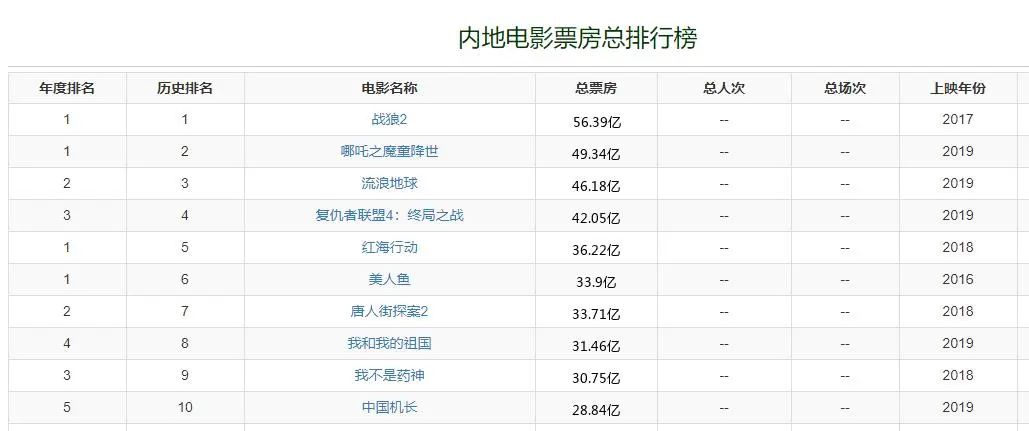Click release year 2019 in 中国机长 row
This screenshot has width=1029, height=431.
click(957, 407)
